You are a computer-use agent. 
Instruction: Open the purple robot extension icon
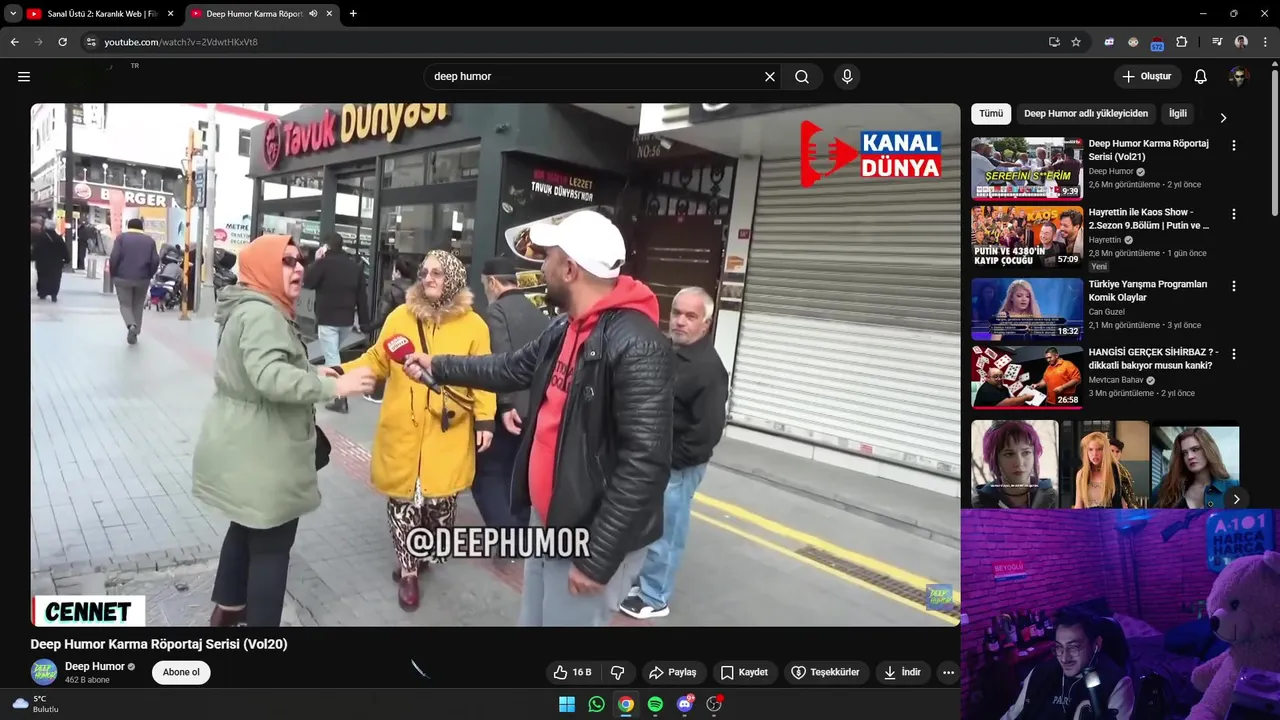pos(1109,42)
